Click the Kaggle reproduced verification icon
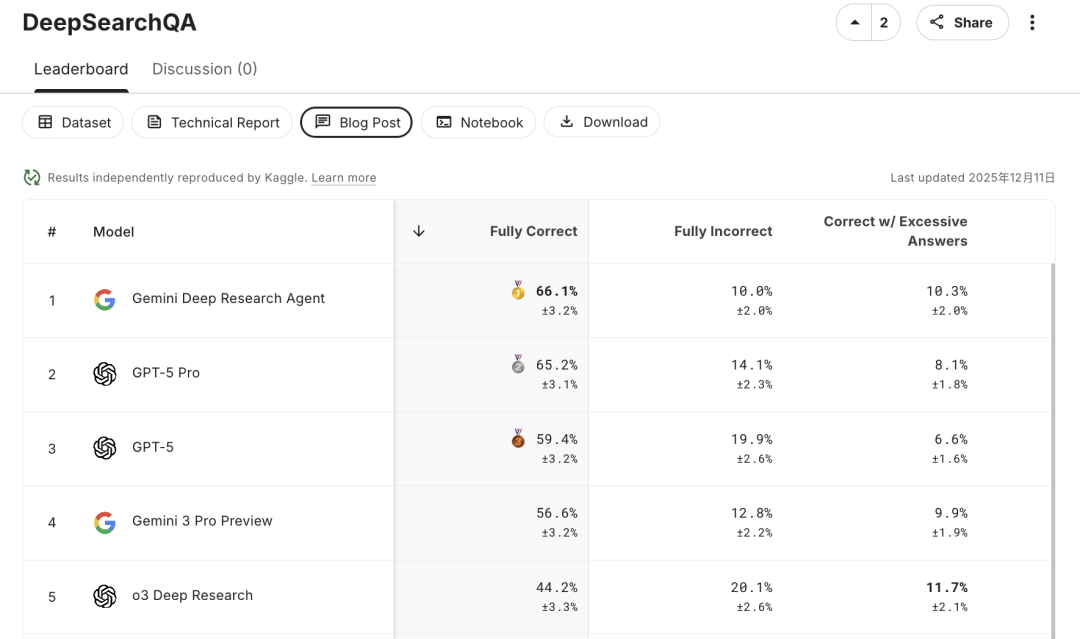 click(x=32, y=178)
